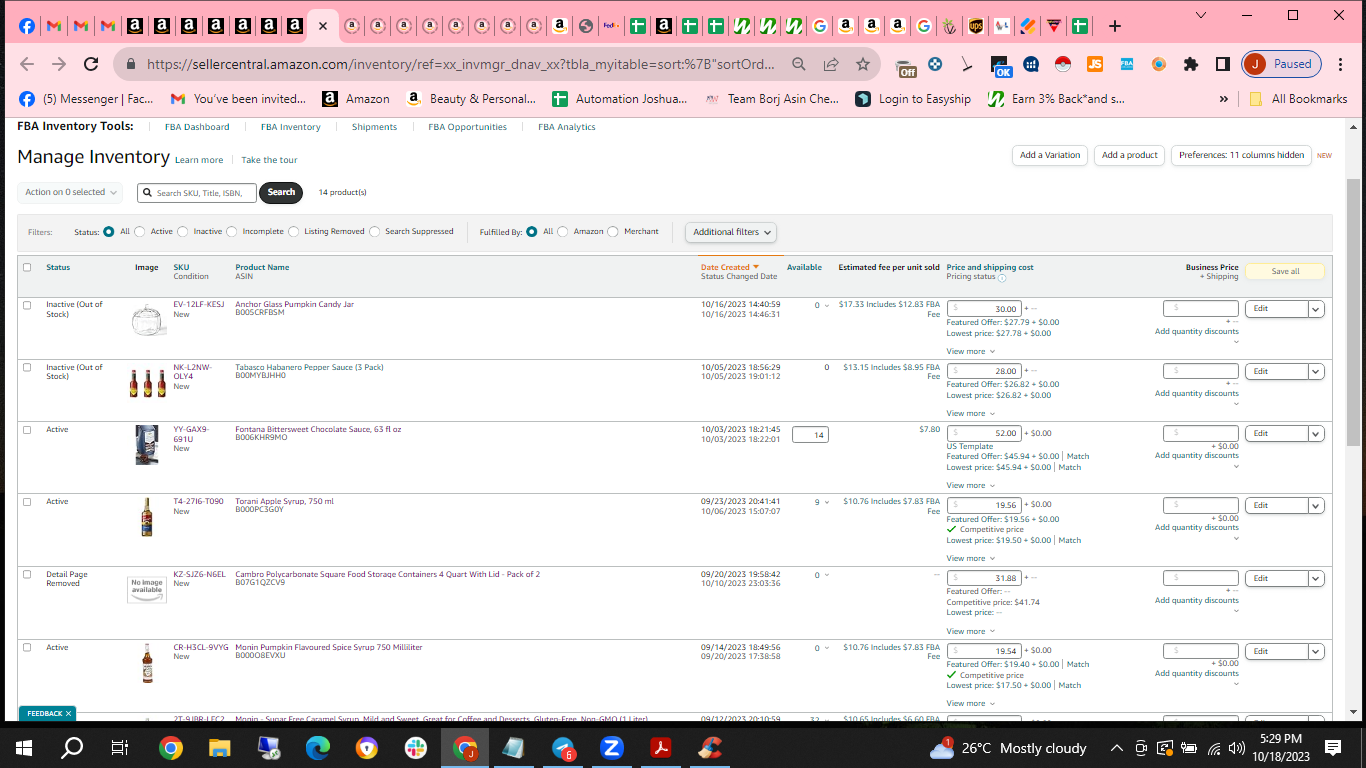
Task: Open Edit dropdown arrow for Fontana Chocolate Sauce
Action: pos(1316,434)
